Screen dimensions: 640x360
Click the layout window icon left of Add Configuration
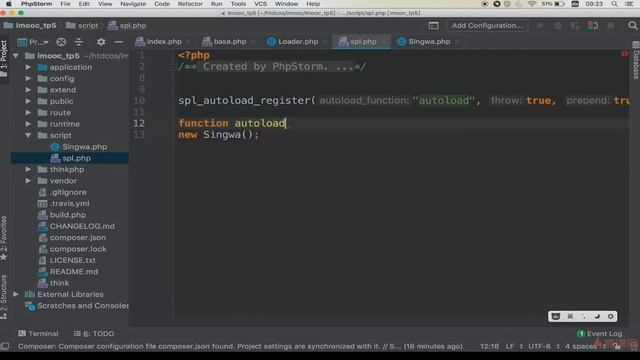[433, 25]
